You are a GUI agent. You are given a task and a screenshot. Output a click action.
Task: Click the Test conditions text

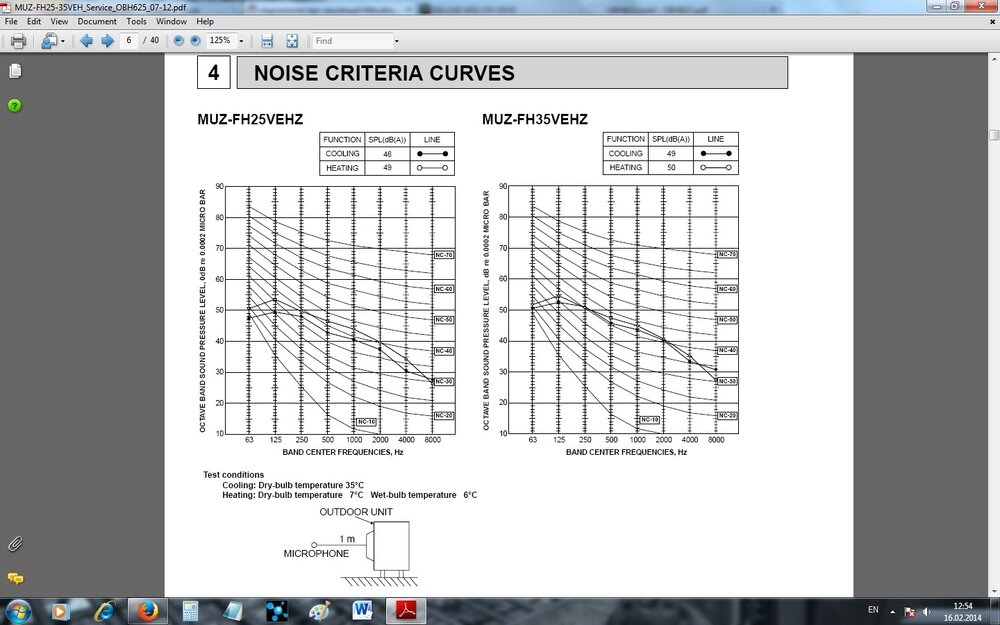pyautogui.click(x=233, y=474)
